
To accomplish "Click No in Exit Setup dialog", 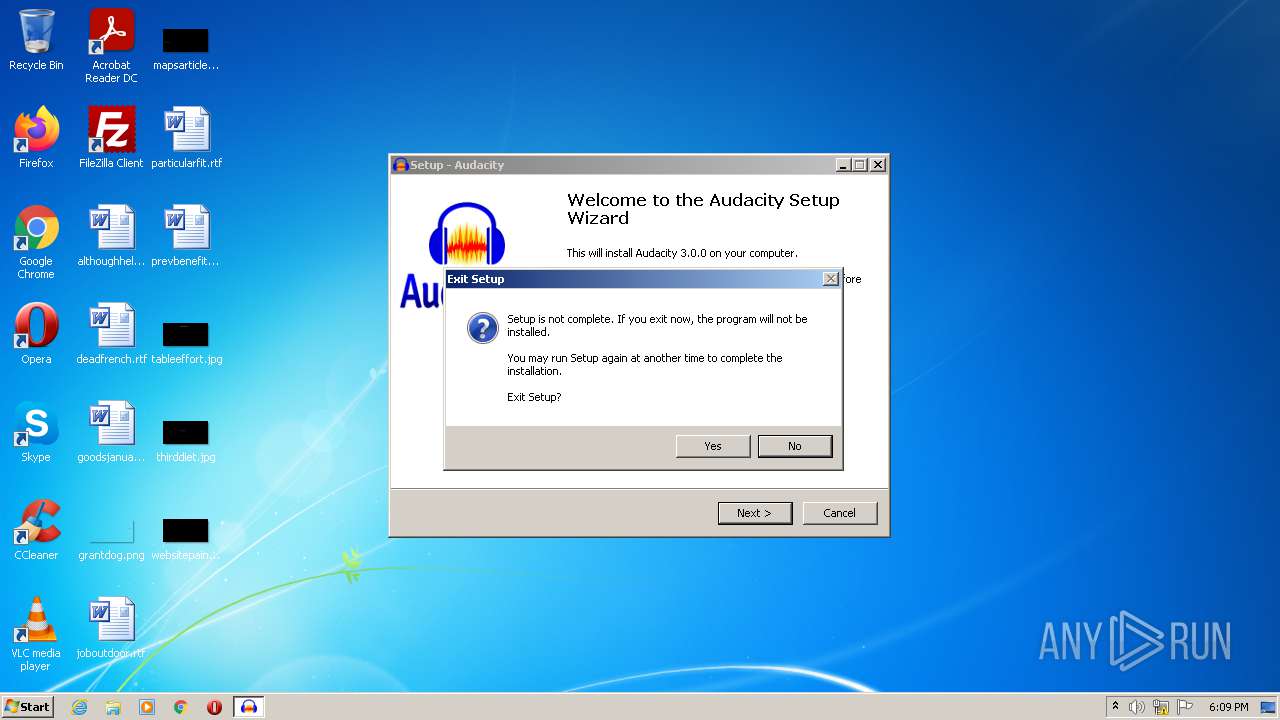I will point(794,446).
